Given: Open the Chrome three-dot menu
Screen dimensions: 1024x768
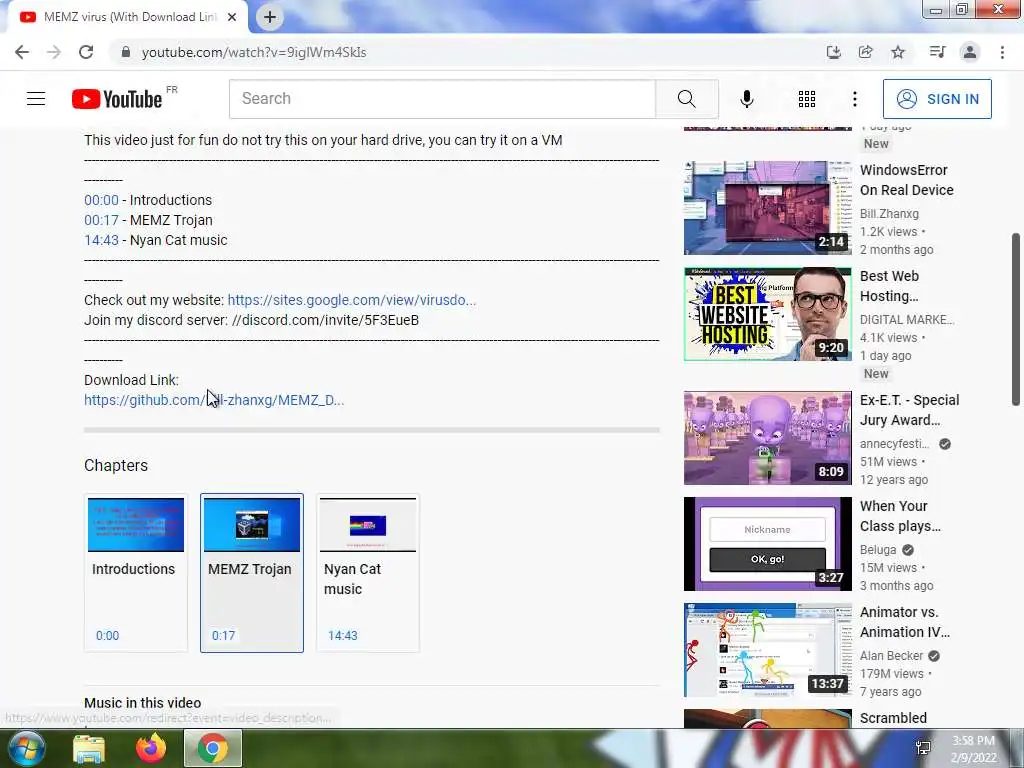Looking at the screenshot, I should 1002,52.
